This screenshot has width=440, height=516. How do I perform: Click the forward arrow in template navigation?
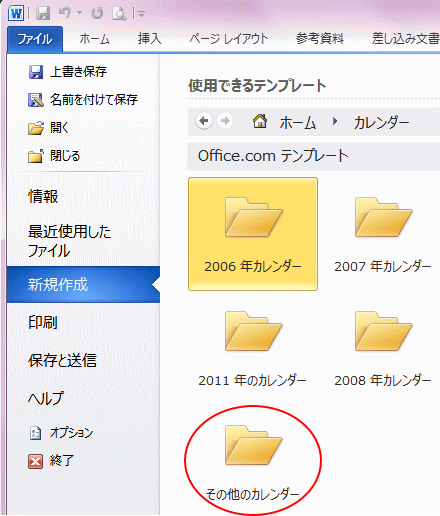click(225, 121)
